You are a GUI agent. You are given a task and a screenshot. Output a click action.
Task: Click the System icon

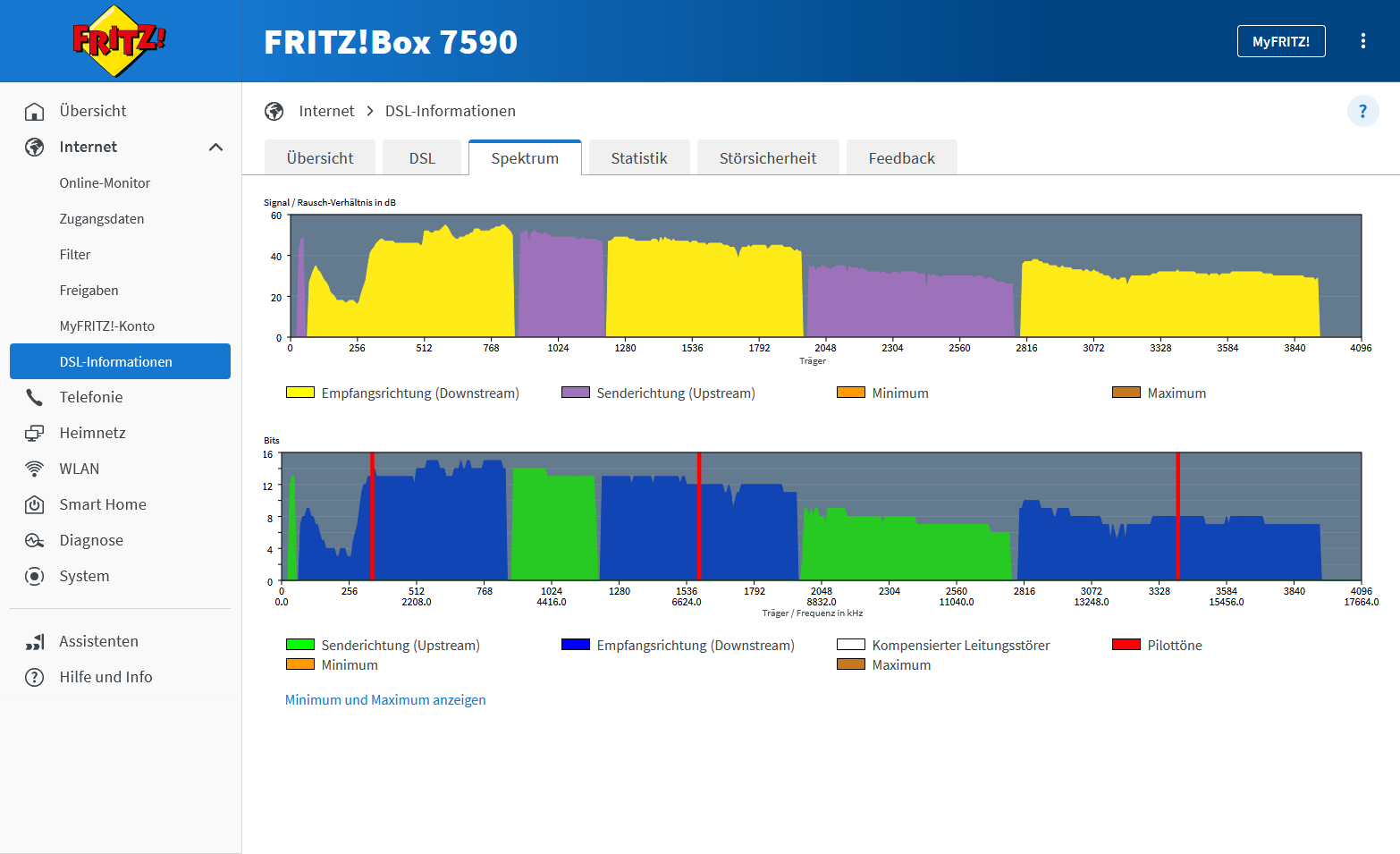34,576
